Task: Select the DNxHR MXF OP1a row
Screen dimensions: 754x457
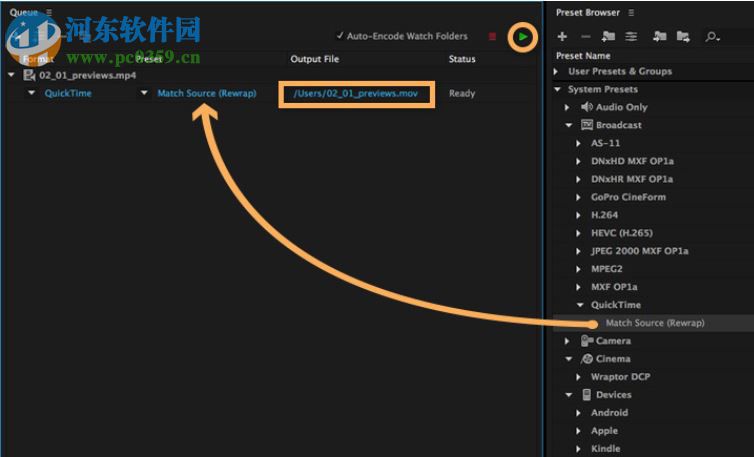Action: 632,179
